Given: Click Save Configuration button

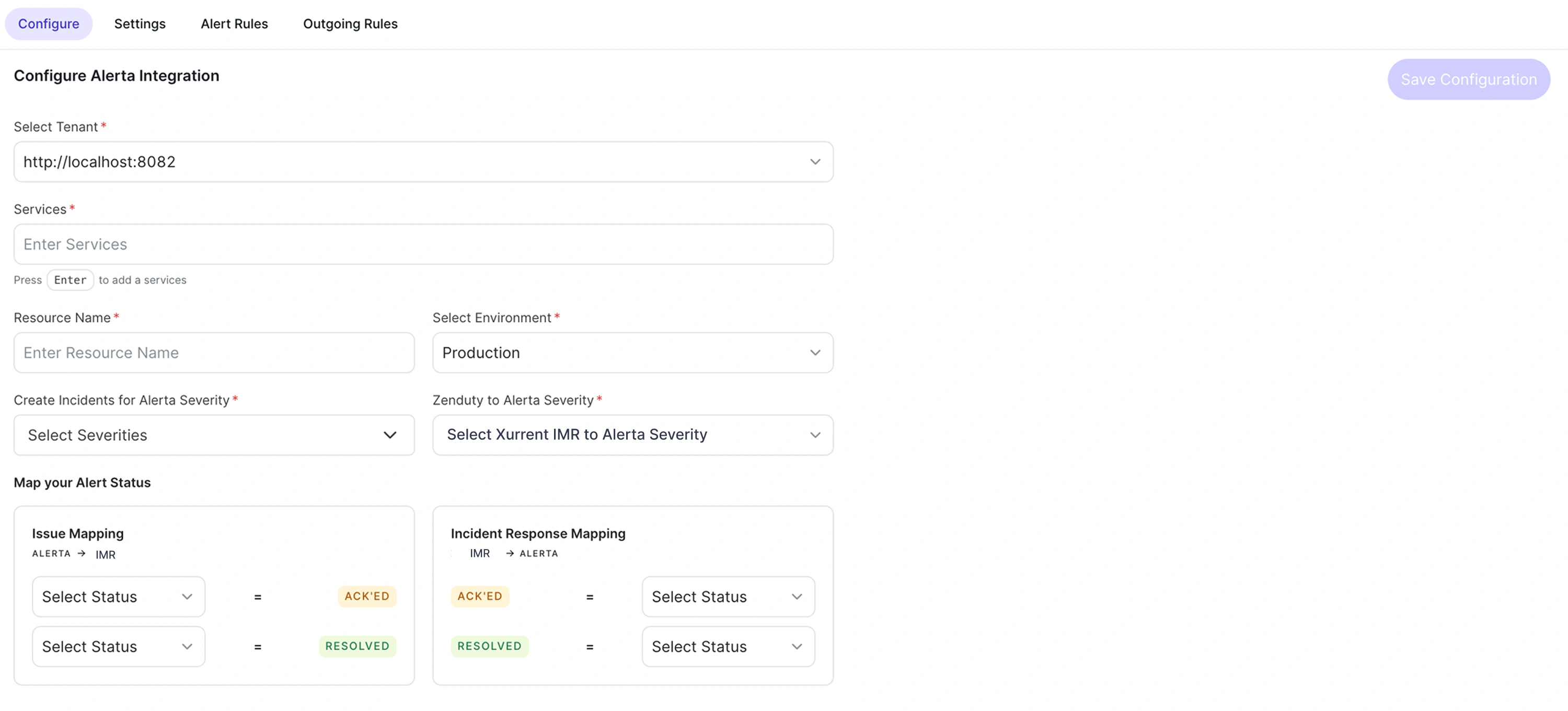Looking at the screenshot, I should [1468, 80].
